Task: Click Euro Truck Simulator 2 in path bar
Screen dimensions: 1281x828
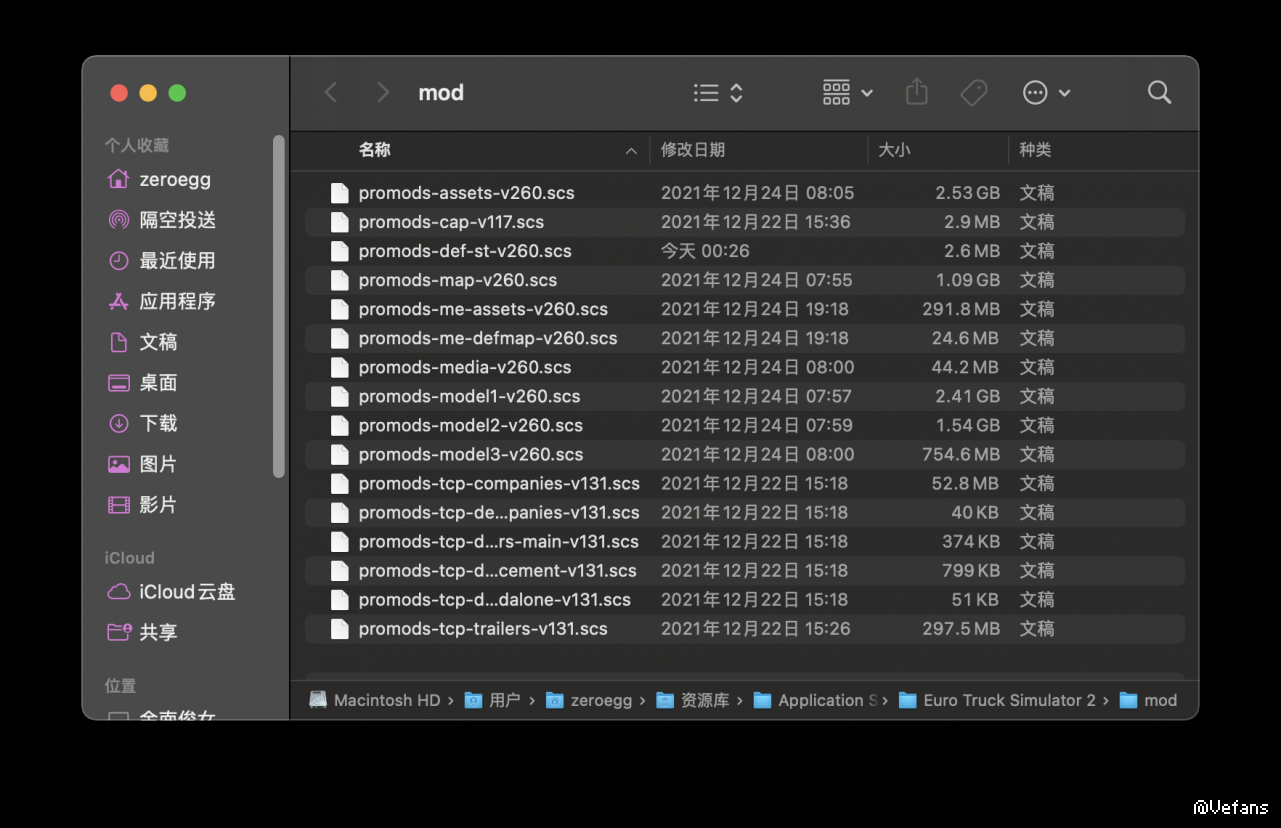Action: pos(997,700)
